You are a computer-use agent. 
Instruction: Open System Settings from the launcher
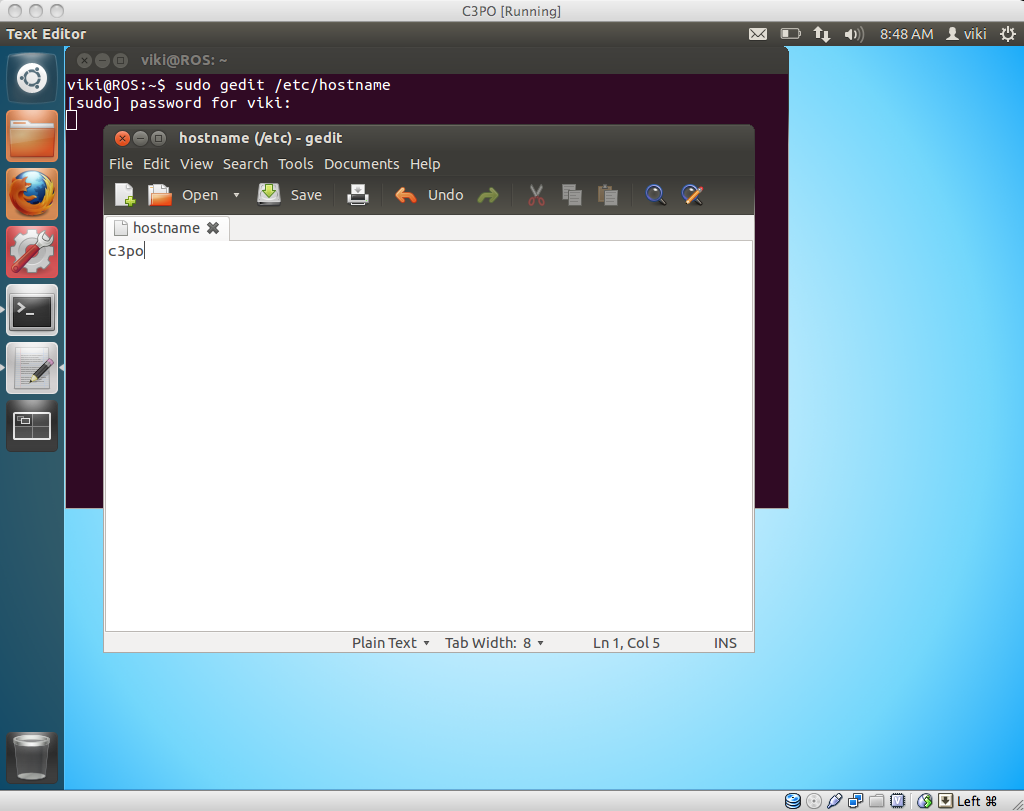(32, 252)
